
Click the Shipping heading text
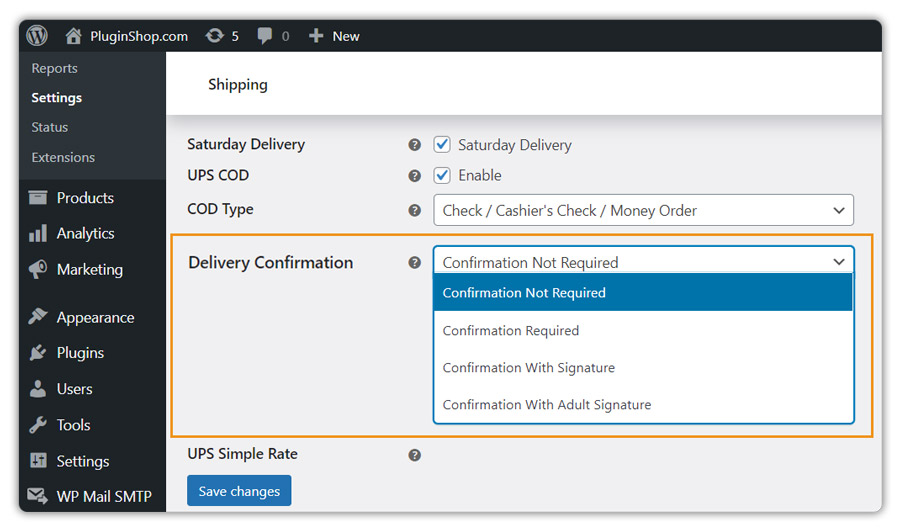click(x=238, y=84)
